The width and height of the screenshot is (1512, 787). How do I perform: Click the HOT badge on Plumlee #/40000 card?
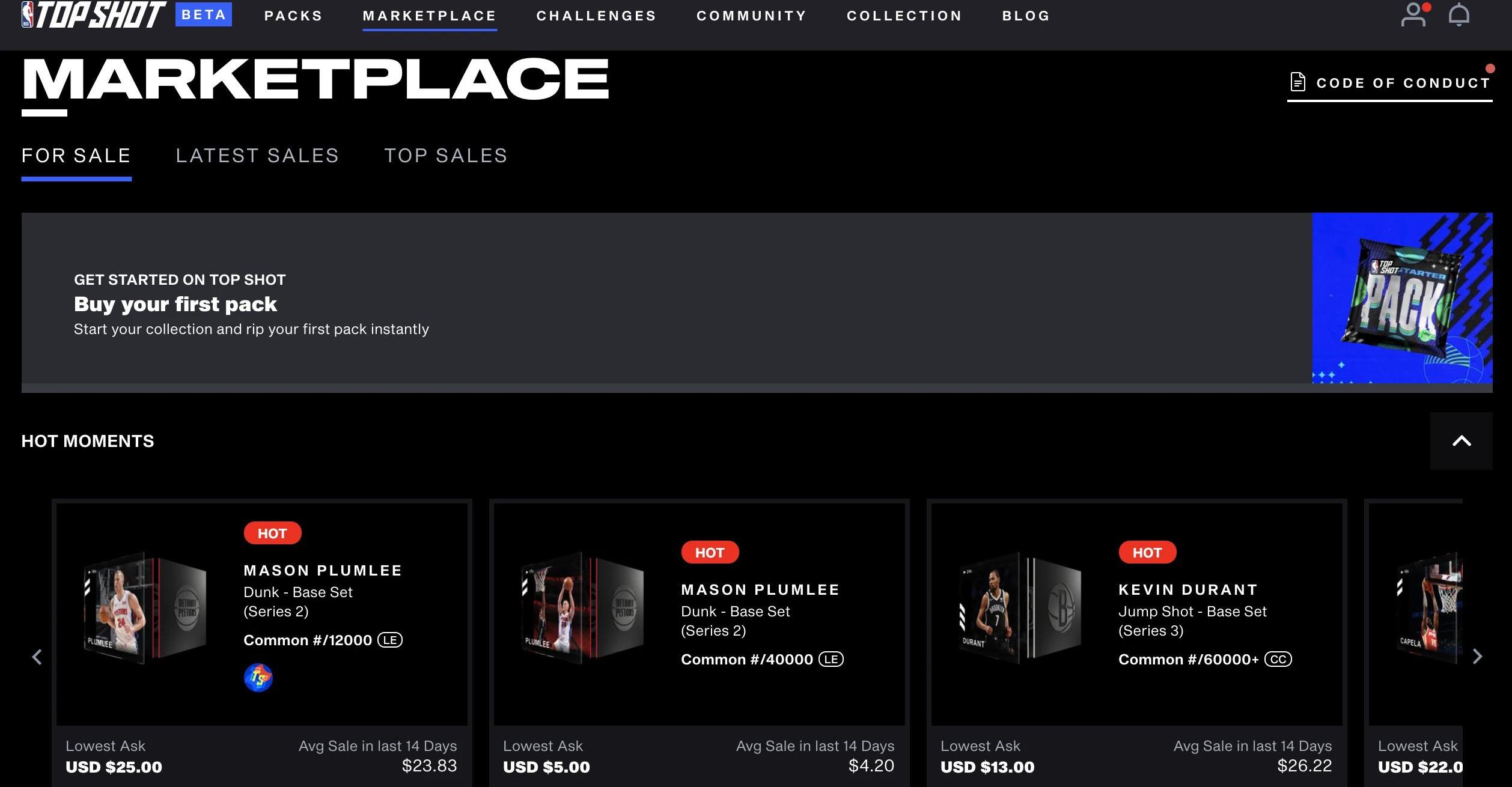[710, 552]
